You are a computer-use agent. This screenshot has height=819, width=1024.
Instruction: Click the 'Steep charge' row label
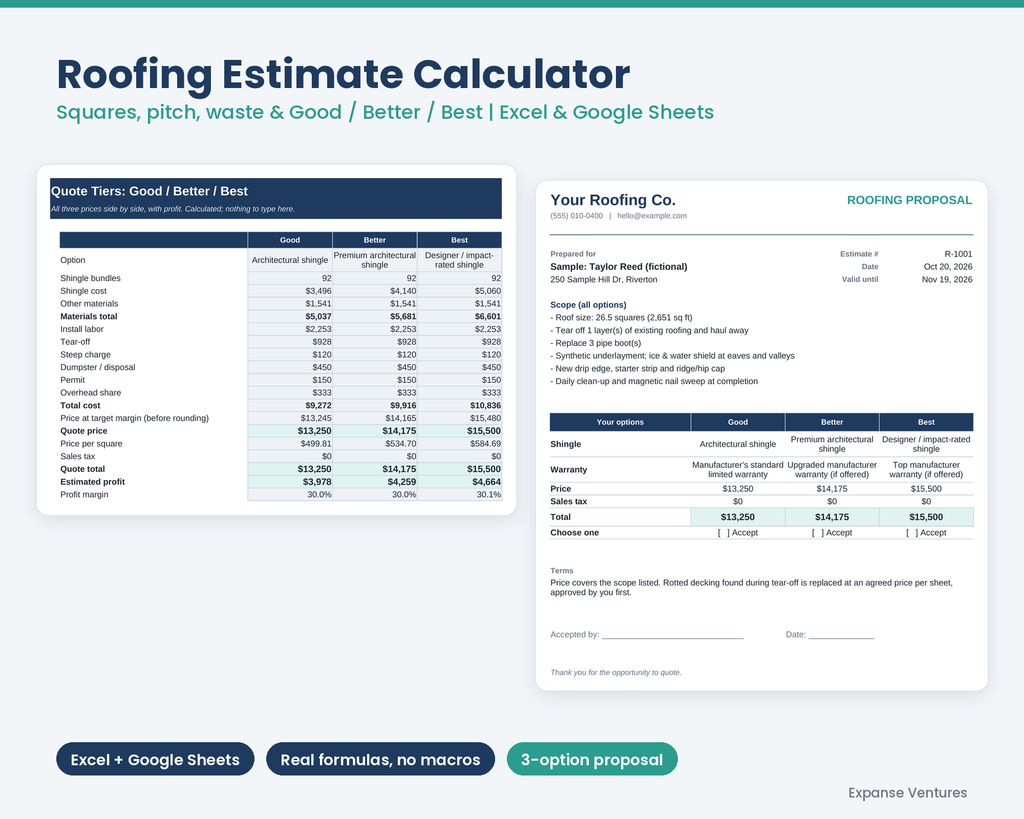pos(86,355)
